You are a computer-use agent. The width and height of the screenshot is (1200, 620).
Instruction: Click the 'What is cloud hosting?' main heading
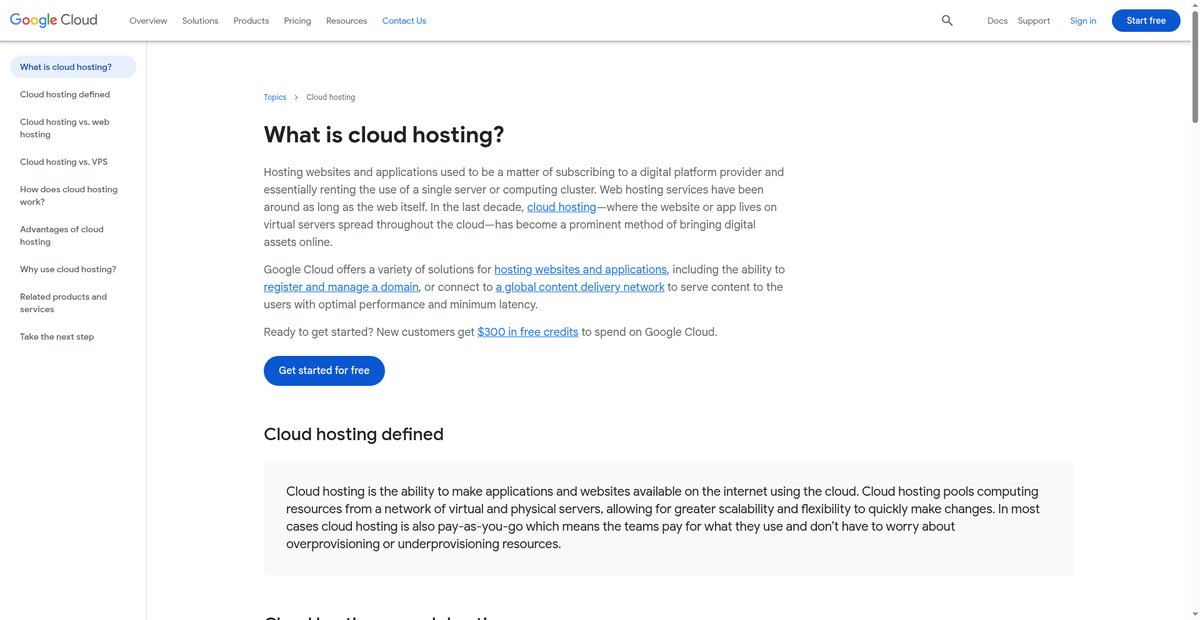point(384,135)
